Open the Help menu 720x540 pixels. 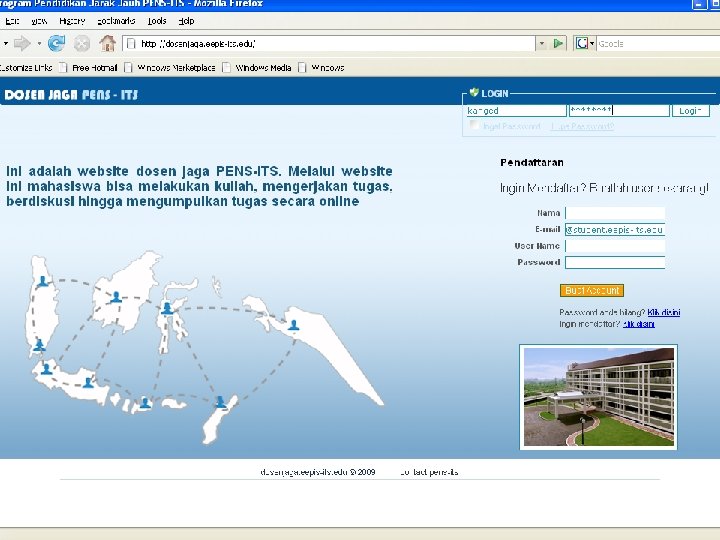186,21
